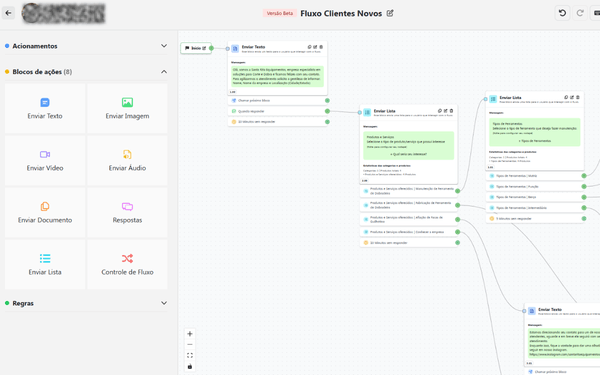Edit the flow title Fluxo Clientes Novos
This screenshot has height=375, width=600.
pos(390,13)
